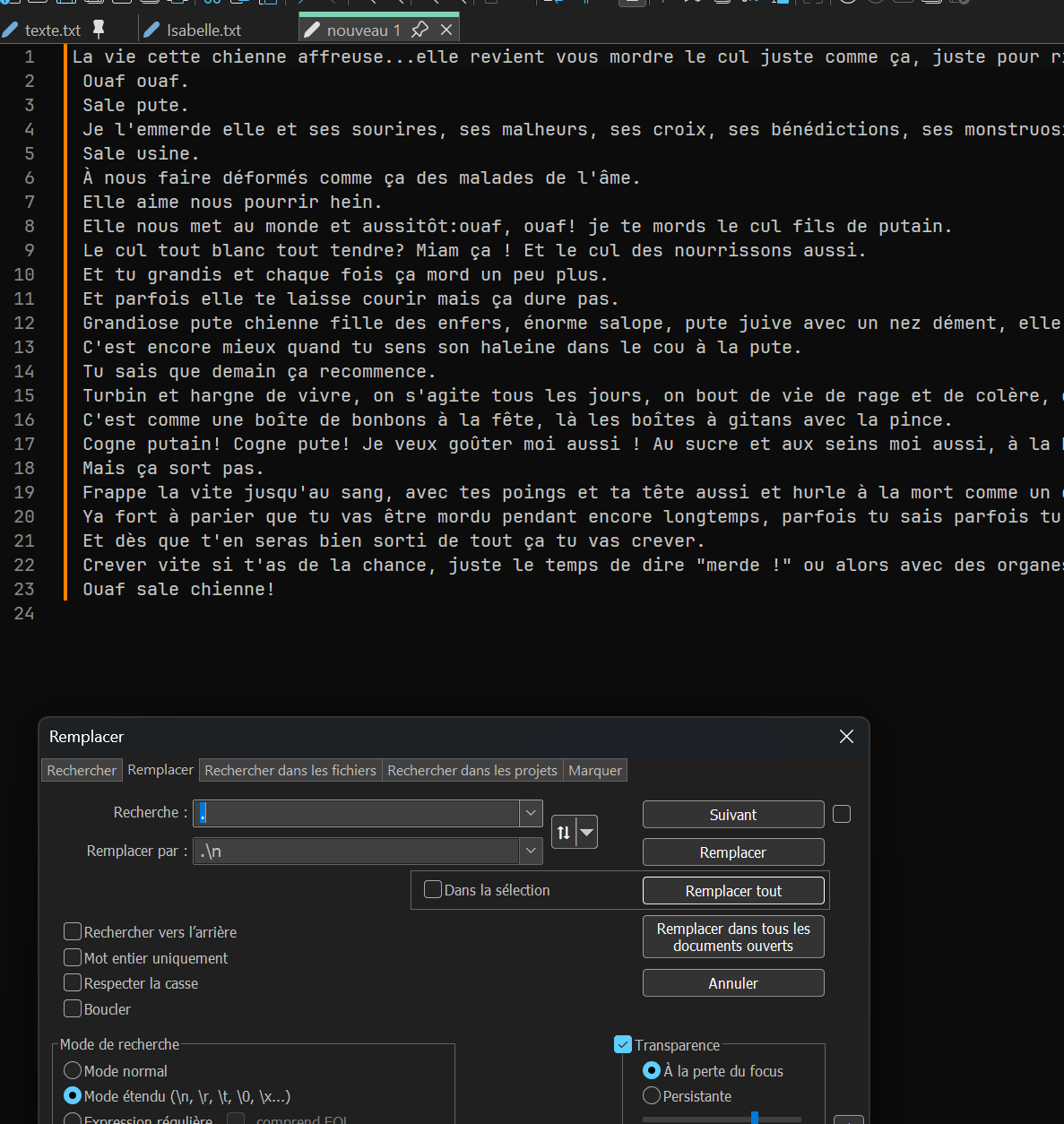Uncheck the Transparence checkbox
Image resolution: width=1064 pixels, height=1124 pixels.
[x=623, y=1044]
